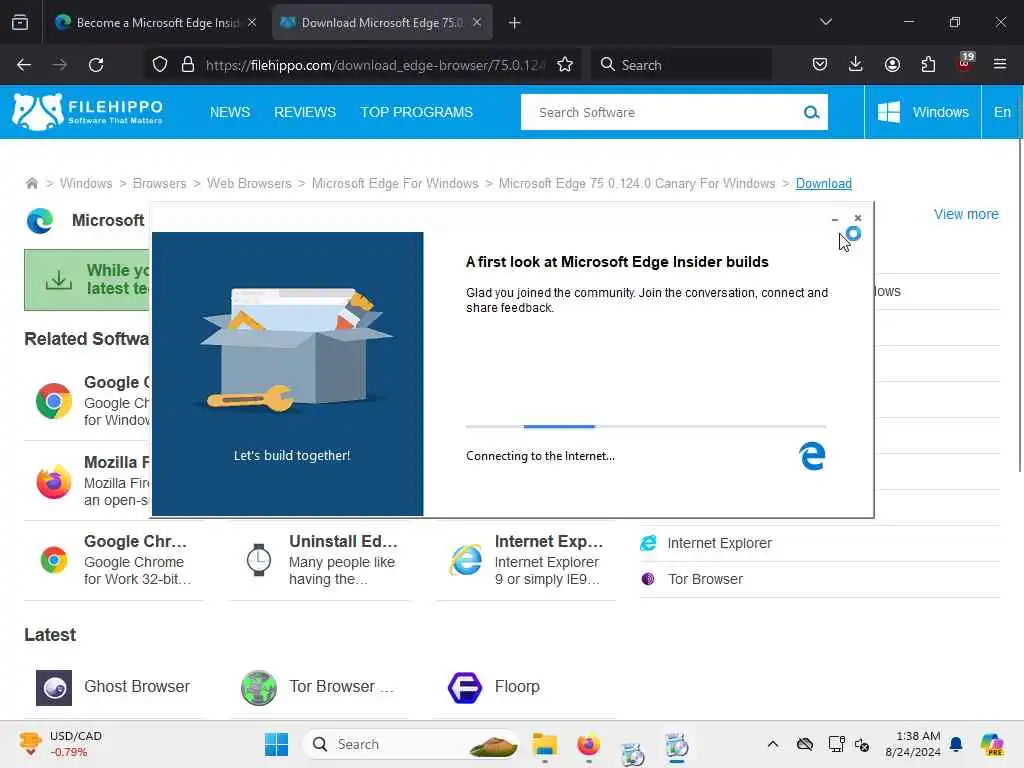This screenshot has width=1024, height=768.
Task: Click the home breadcrumb icon
Action: pyautogui.click(x=31, y=184)
